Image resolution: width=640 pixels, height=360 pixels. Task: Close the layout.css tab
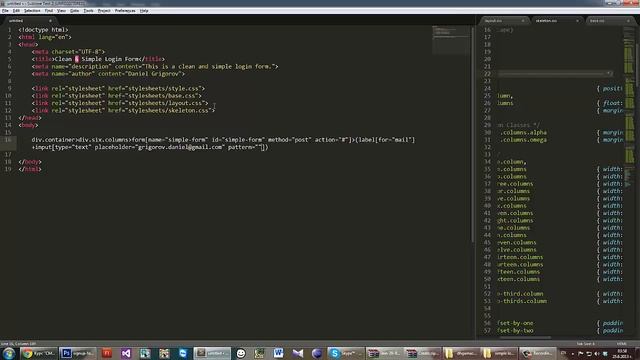click(x=523, y=20)
